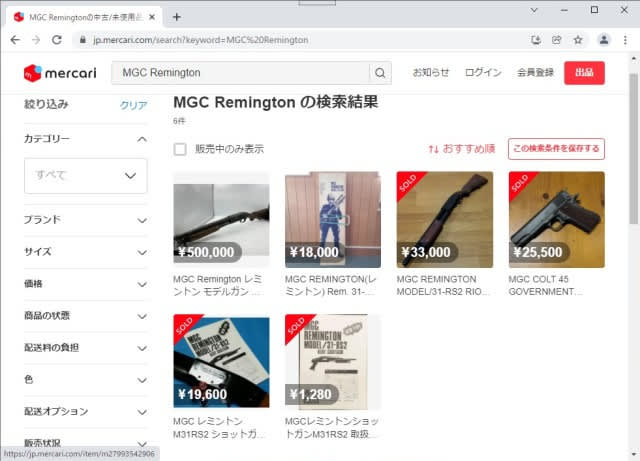
Task: Open a new browser tab
Action: pyautogui.click(x=177, y=17)
